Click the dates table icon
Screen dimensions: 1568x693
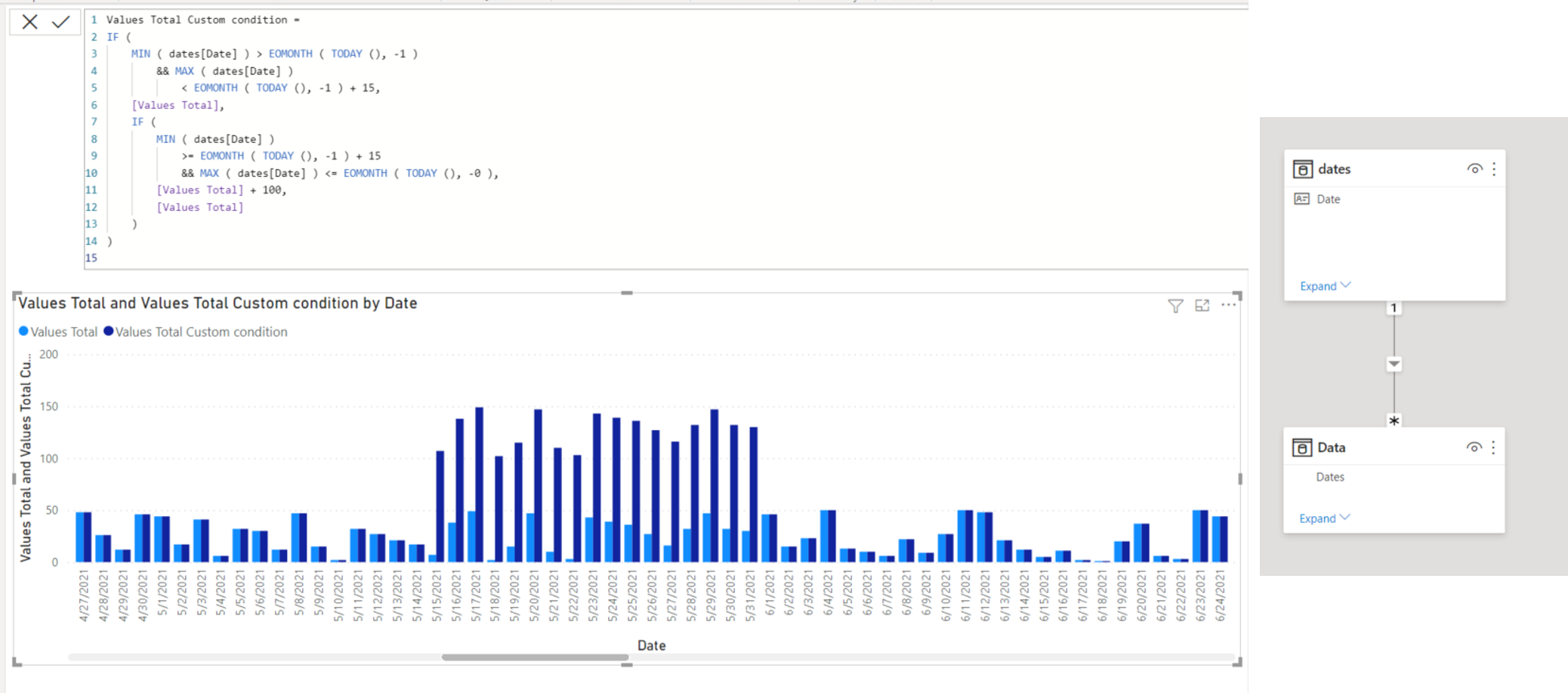point(1303,169)
